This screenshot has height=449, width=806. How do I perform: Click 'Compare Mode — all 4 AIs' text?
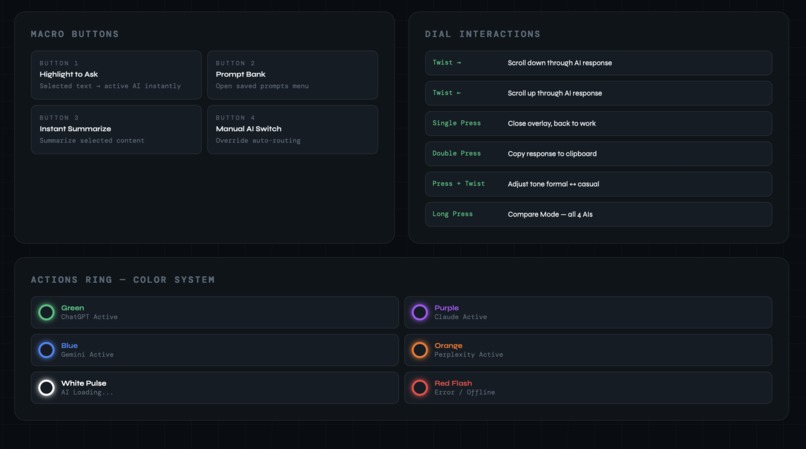tap(550, 214)
